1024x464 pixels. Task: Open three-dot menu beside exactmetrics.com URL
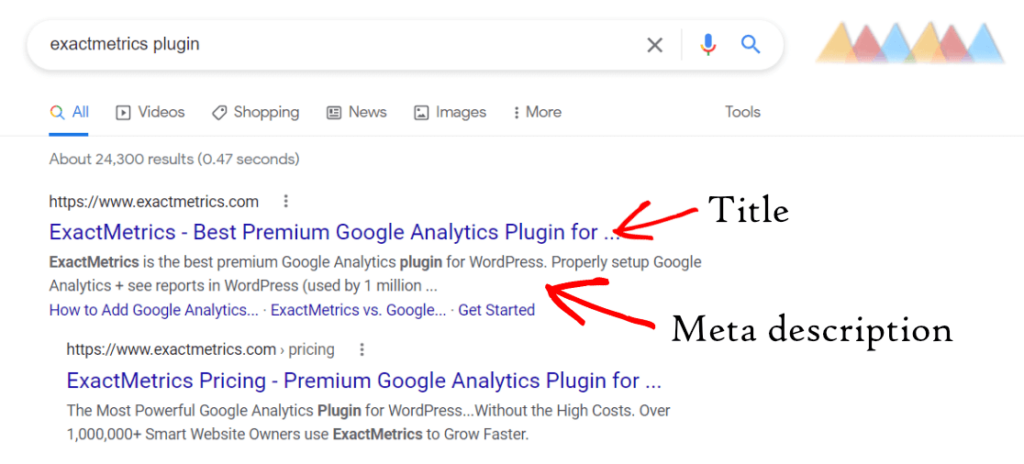[287, 201]
